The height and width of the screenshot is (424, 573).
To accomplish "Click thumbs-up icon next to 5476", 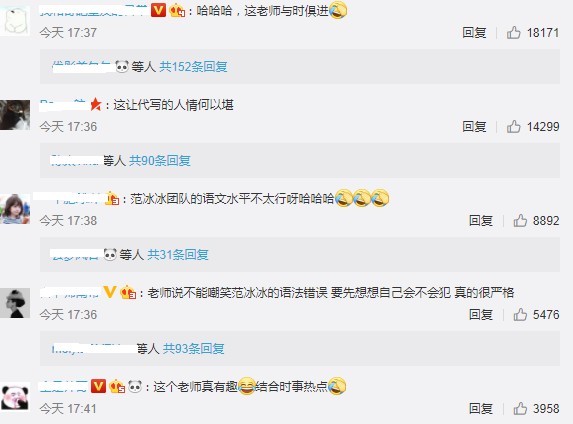I will coord(520,314).
